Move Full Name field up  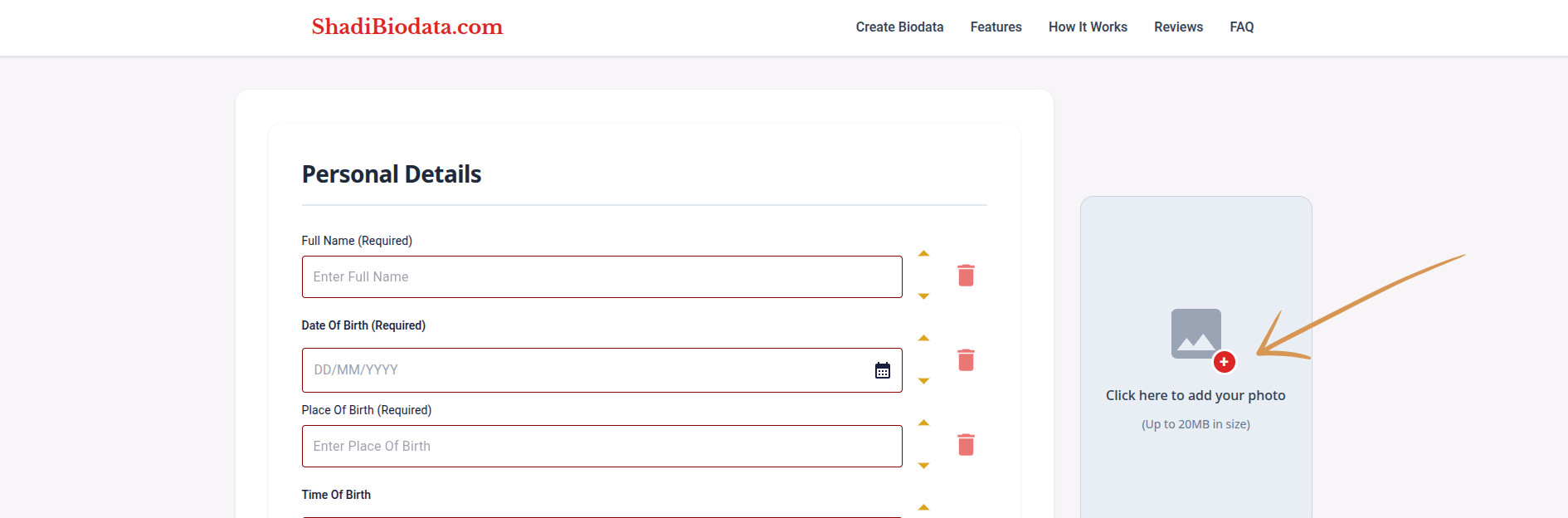[923, 254]
